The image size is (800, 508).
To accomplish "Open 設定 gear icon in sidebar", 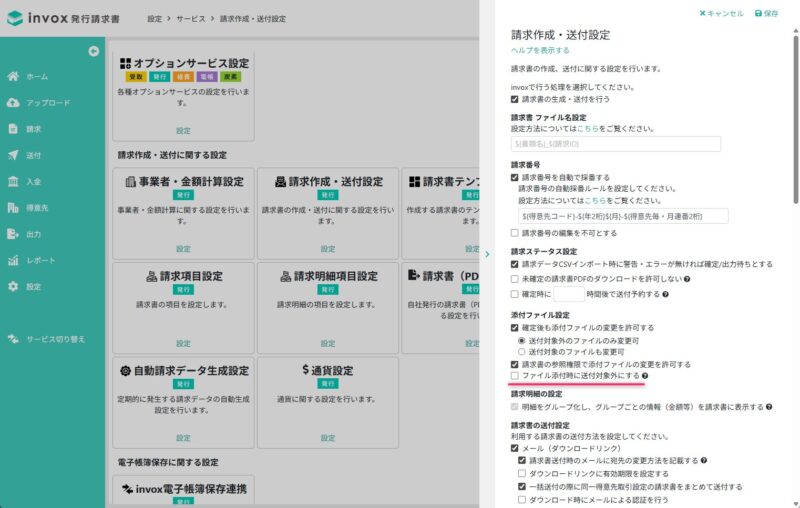I will (13, 287).
